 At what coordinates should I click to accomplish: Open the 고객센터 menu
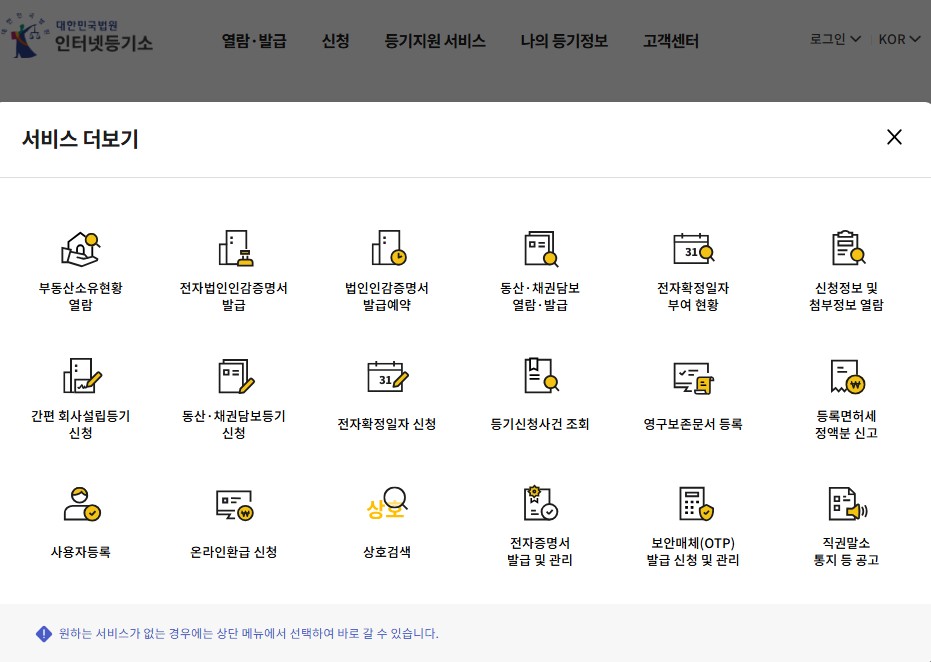(x=670, y=41)
